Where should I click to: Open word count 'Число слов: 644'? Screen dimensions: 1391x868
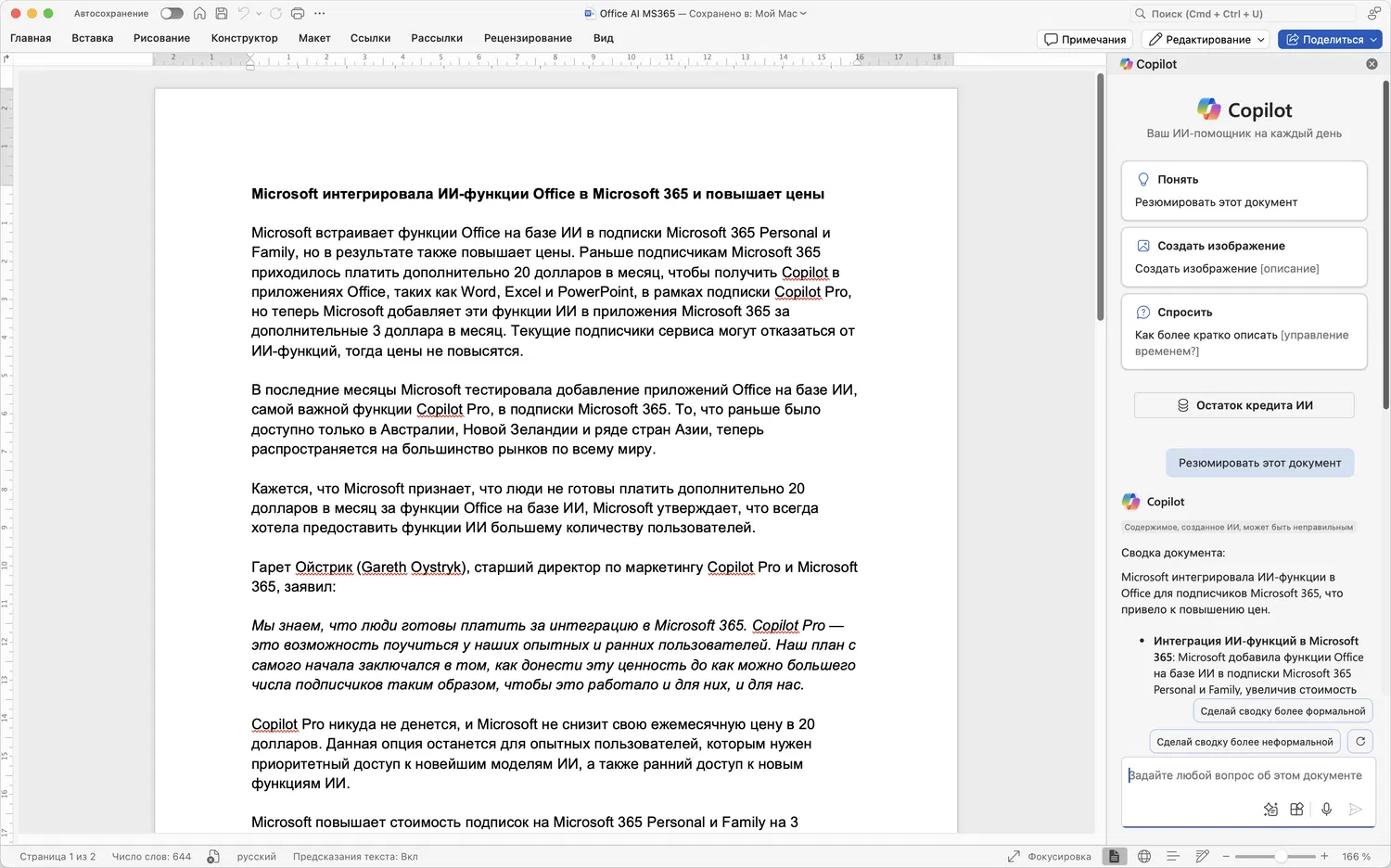[151, 857]
